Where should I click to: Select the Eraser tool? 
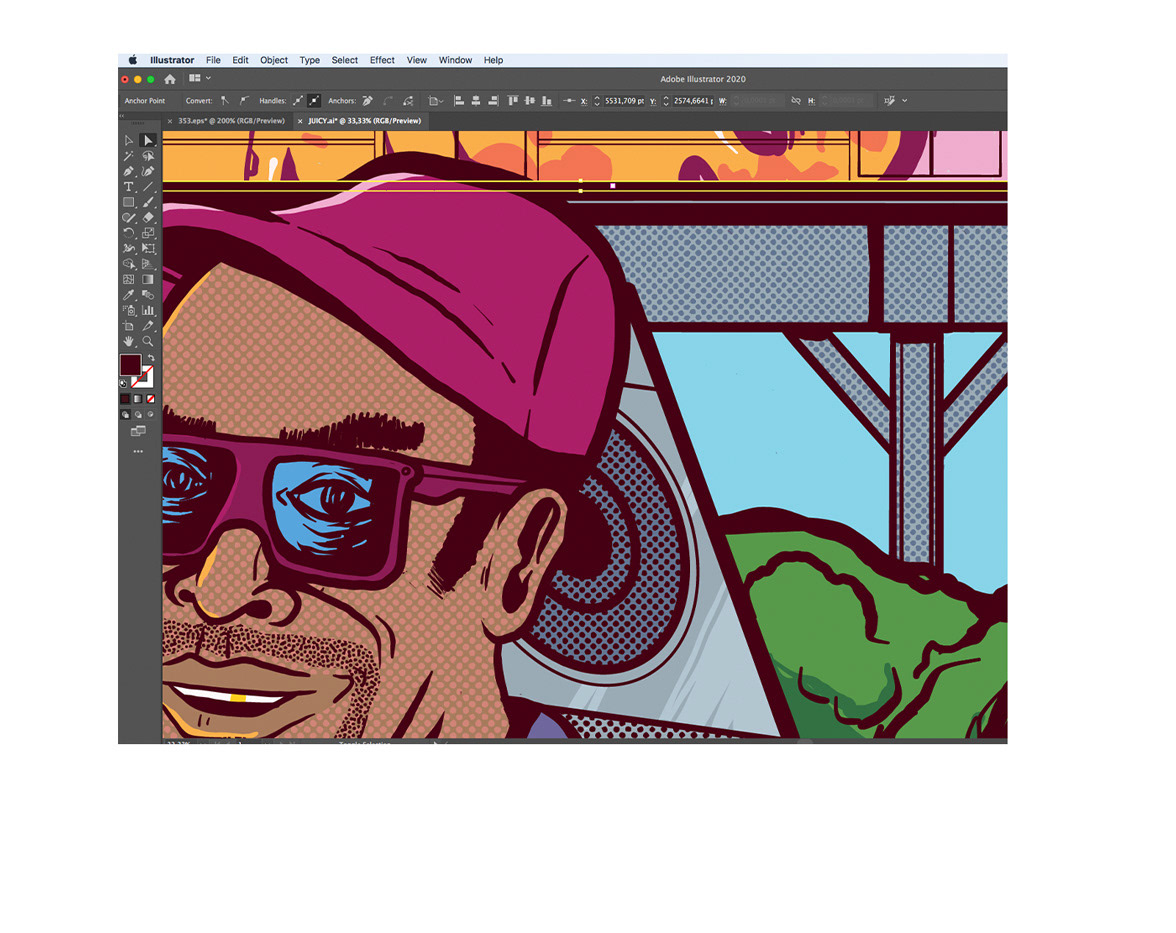click(x=148, y=218)
